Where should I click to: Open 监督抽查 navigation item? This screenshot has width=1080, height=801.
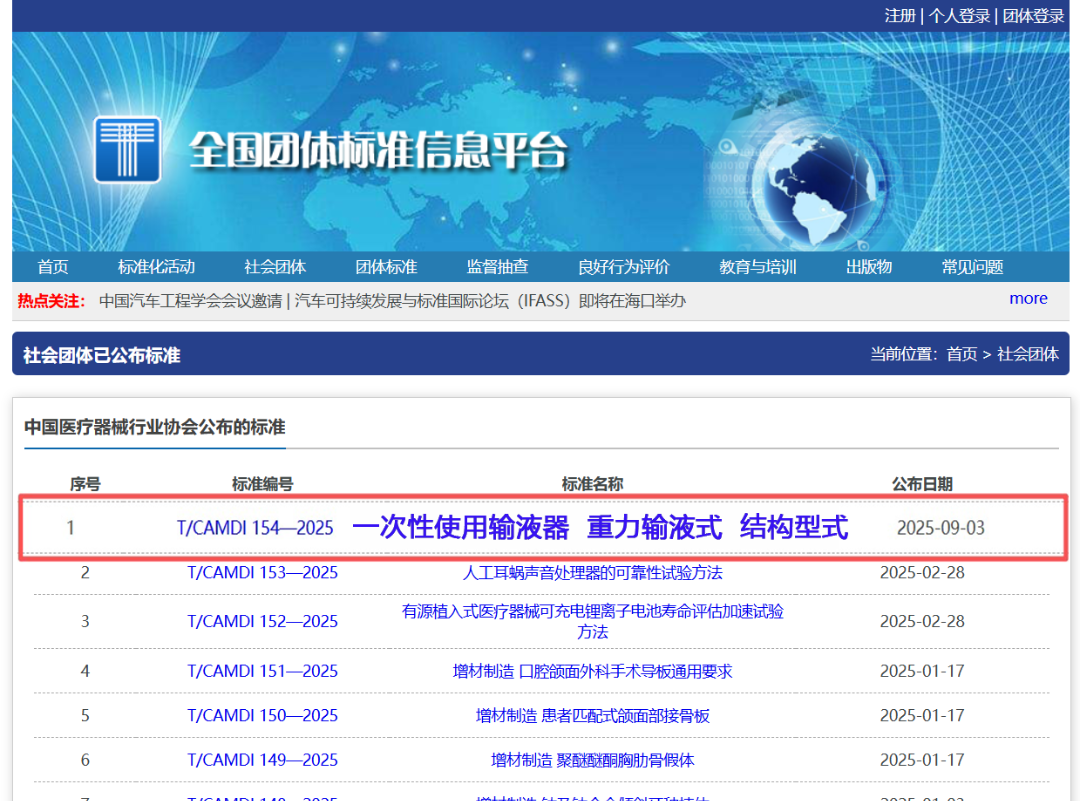click(497, 267)
